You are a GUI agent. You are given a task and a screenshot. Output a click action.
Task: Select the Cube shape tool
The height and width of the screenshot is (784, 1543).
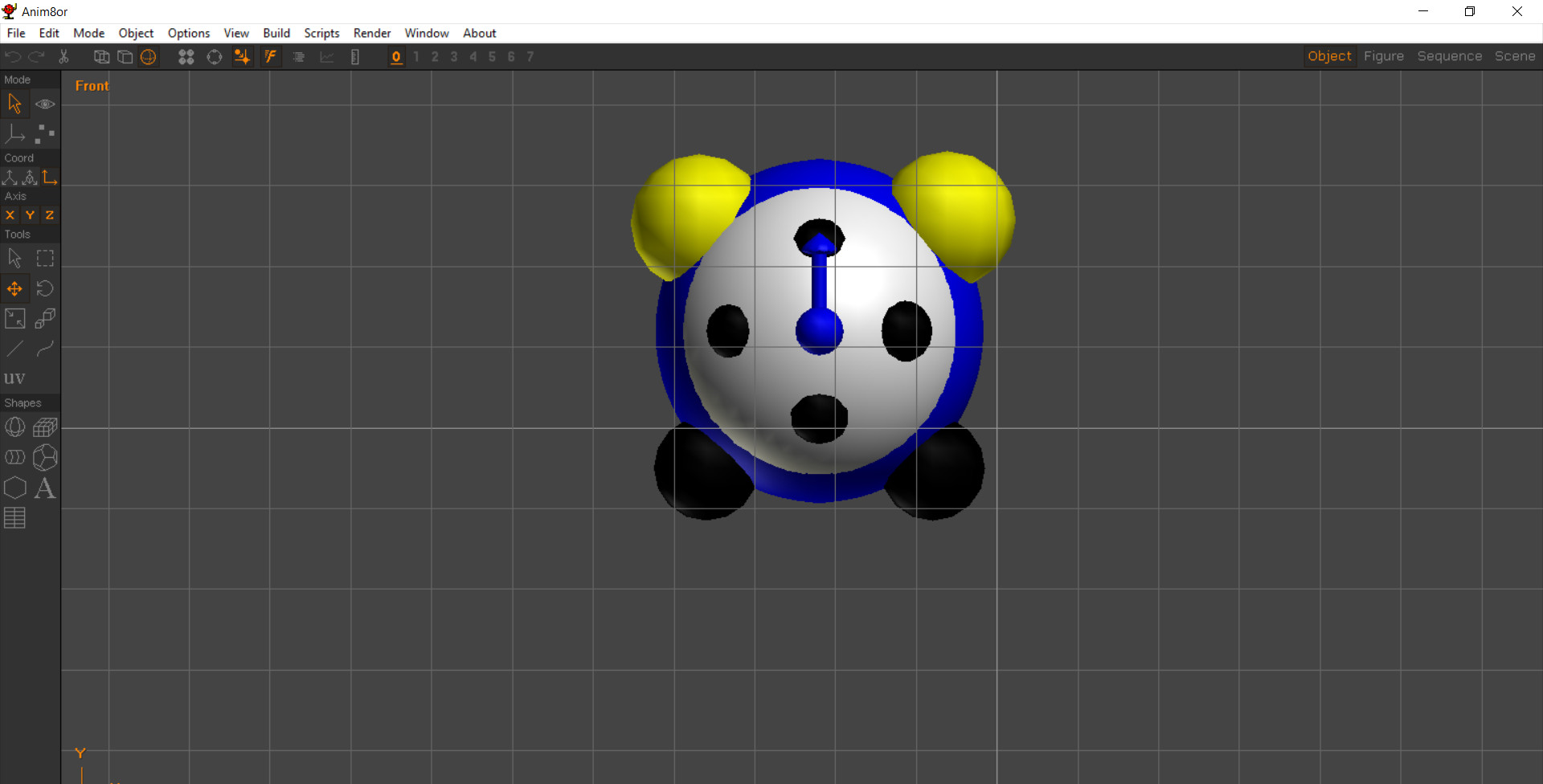click(x=45, y=427)
